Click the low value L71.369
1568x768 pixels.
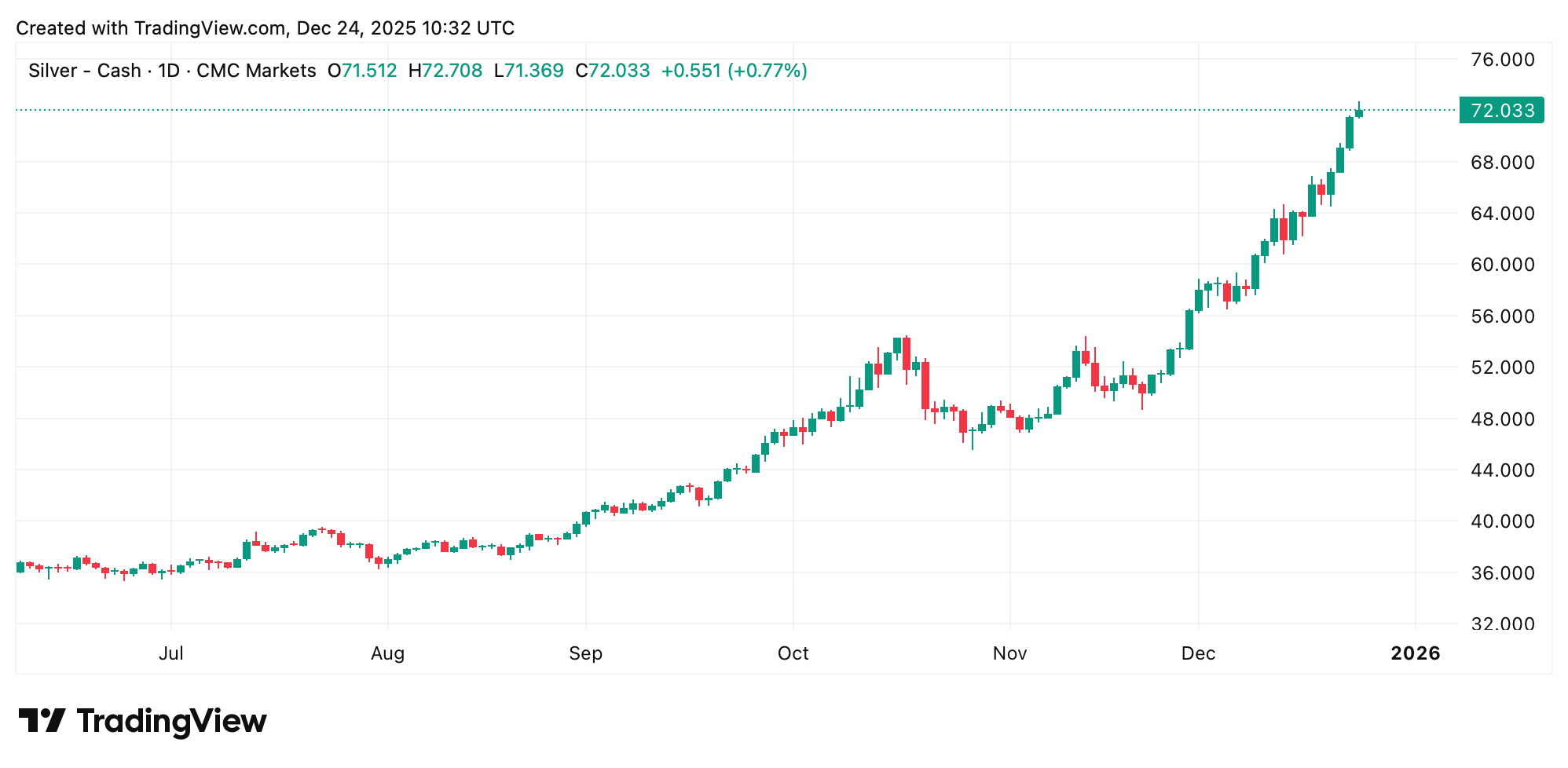click(529, 71)
